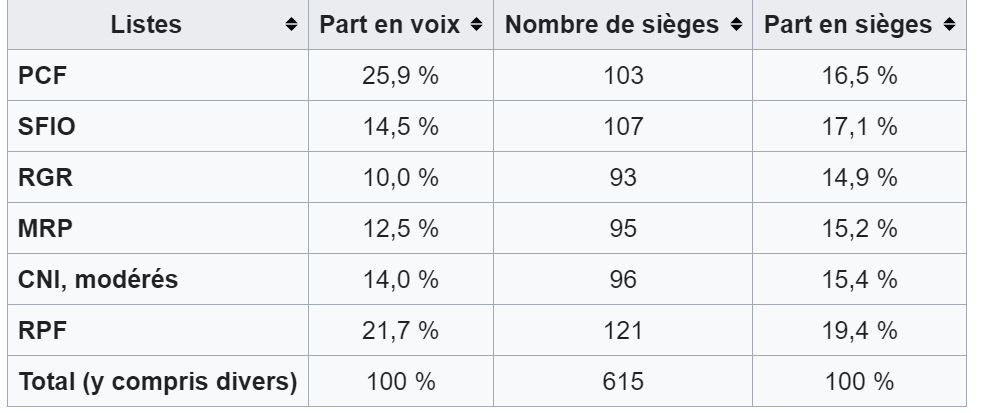Viewport: 1001px width, 413px height.
Task: Select the RPF row label
Action: point(39,331)
